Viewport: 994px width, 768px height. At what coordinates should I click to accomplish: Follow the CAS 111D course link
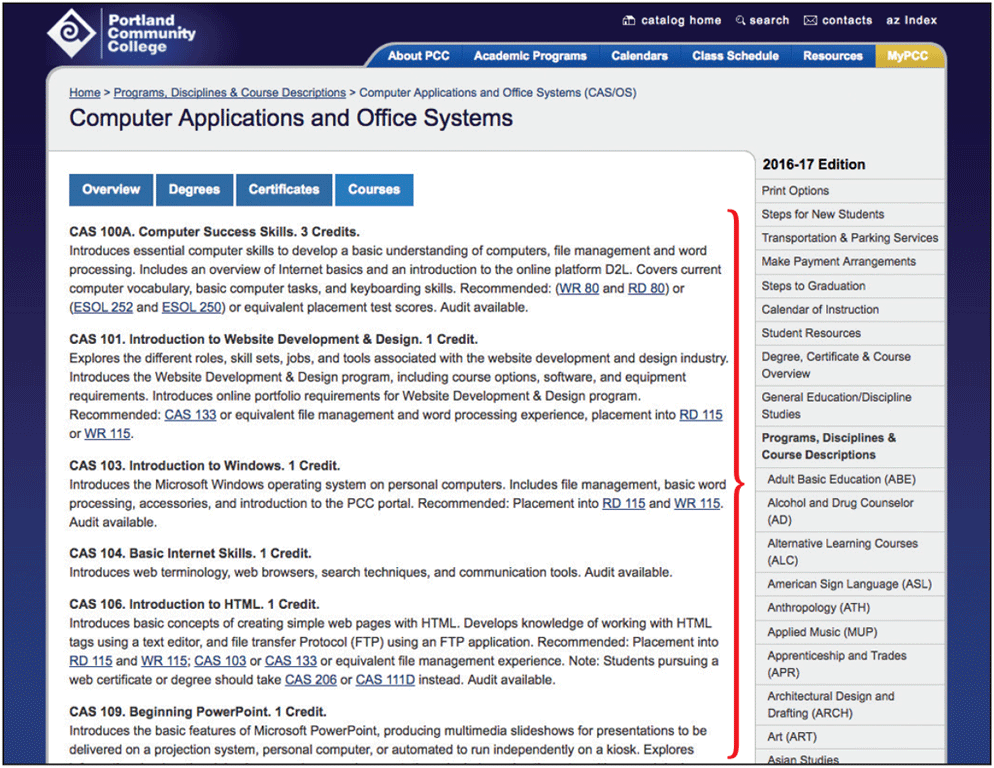(x=385, y=680)
